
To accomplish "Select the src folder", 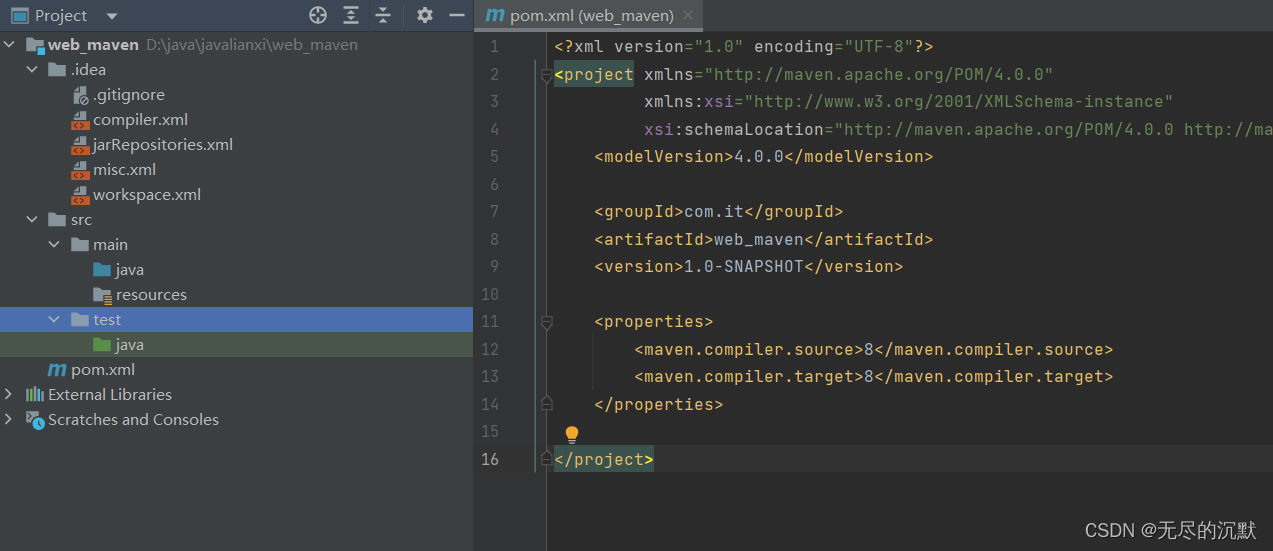I will [81, 220].
